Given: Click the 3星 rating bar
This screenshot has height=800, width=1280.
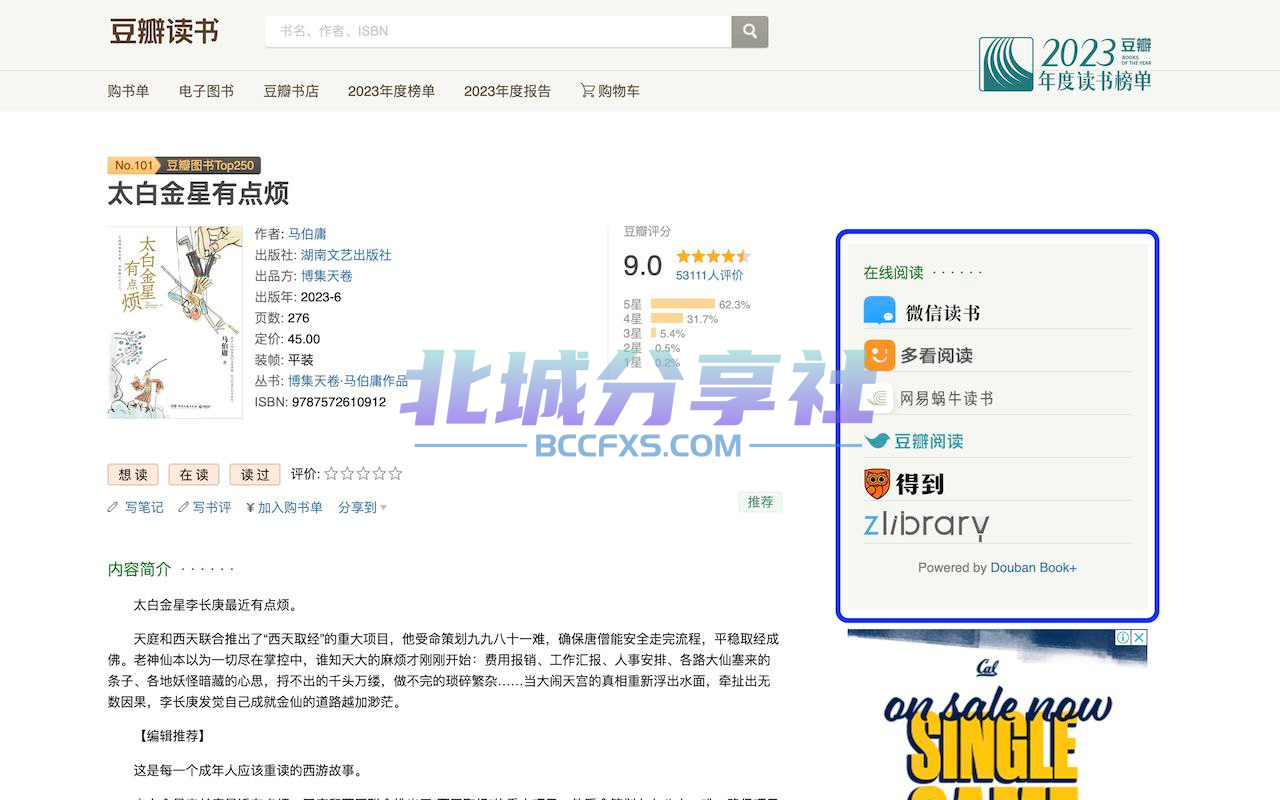Looking at the screenshot, I should point(654,333).
